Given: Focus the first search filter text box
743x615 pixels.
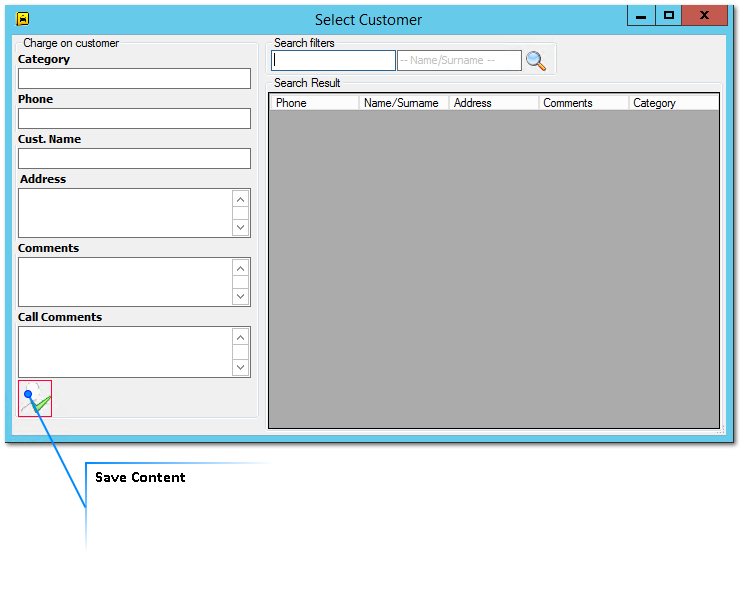Looking at the screenshot, I should coord(334,61).
